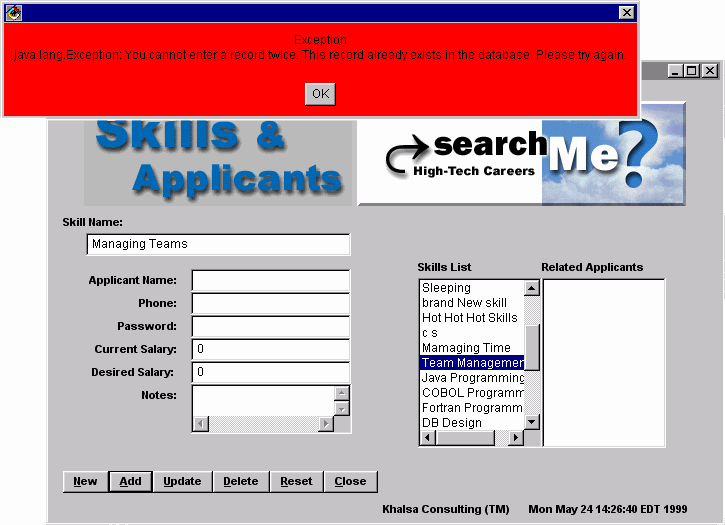Click the Delete button

240,481
